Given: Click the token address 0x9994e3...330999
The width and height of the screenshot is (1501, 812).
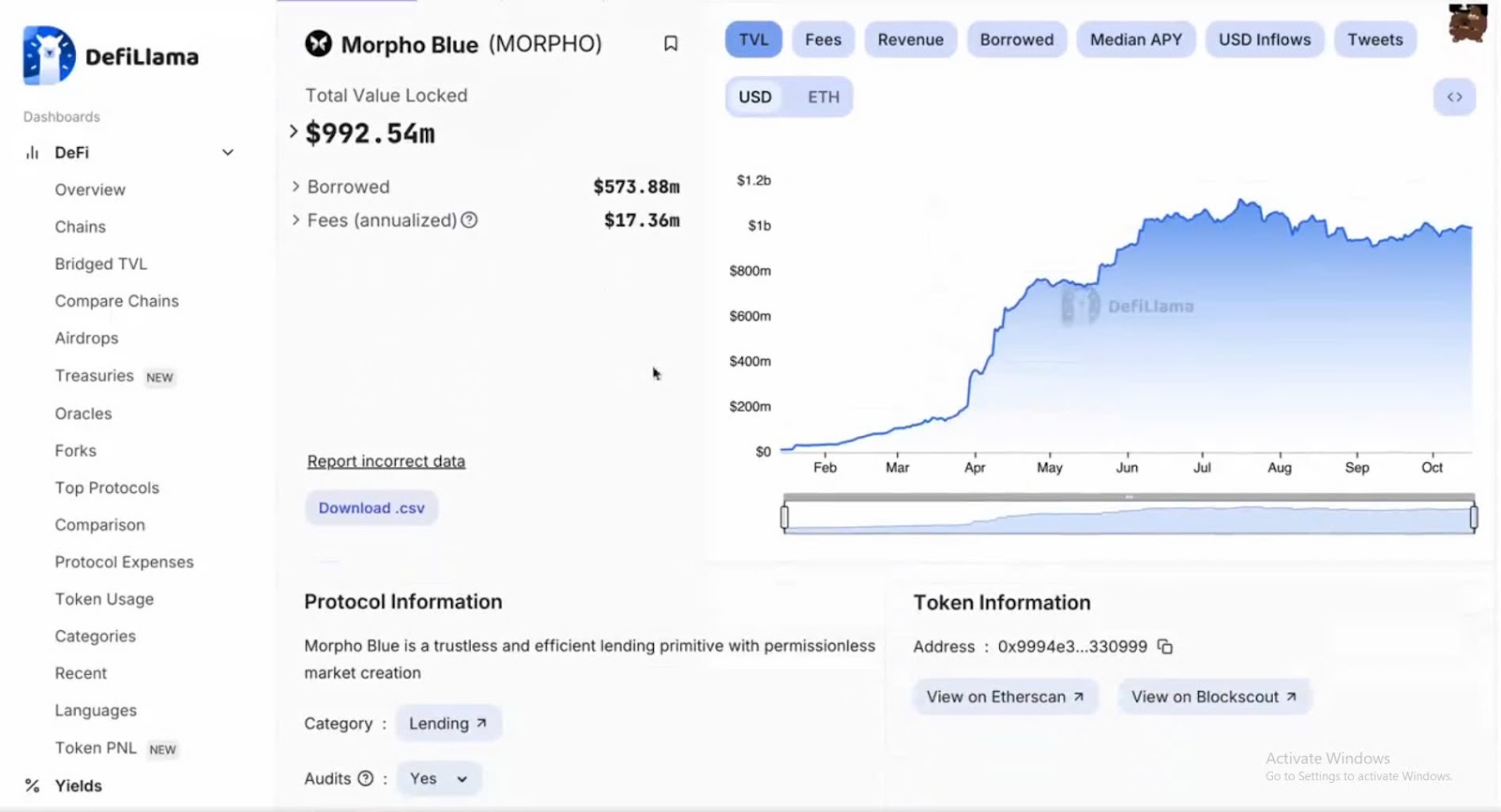Looking at the screenshot, I should point(1072,647).
